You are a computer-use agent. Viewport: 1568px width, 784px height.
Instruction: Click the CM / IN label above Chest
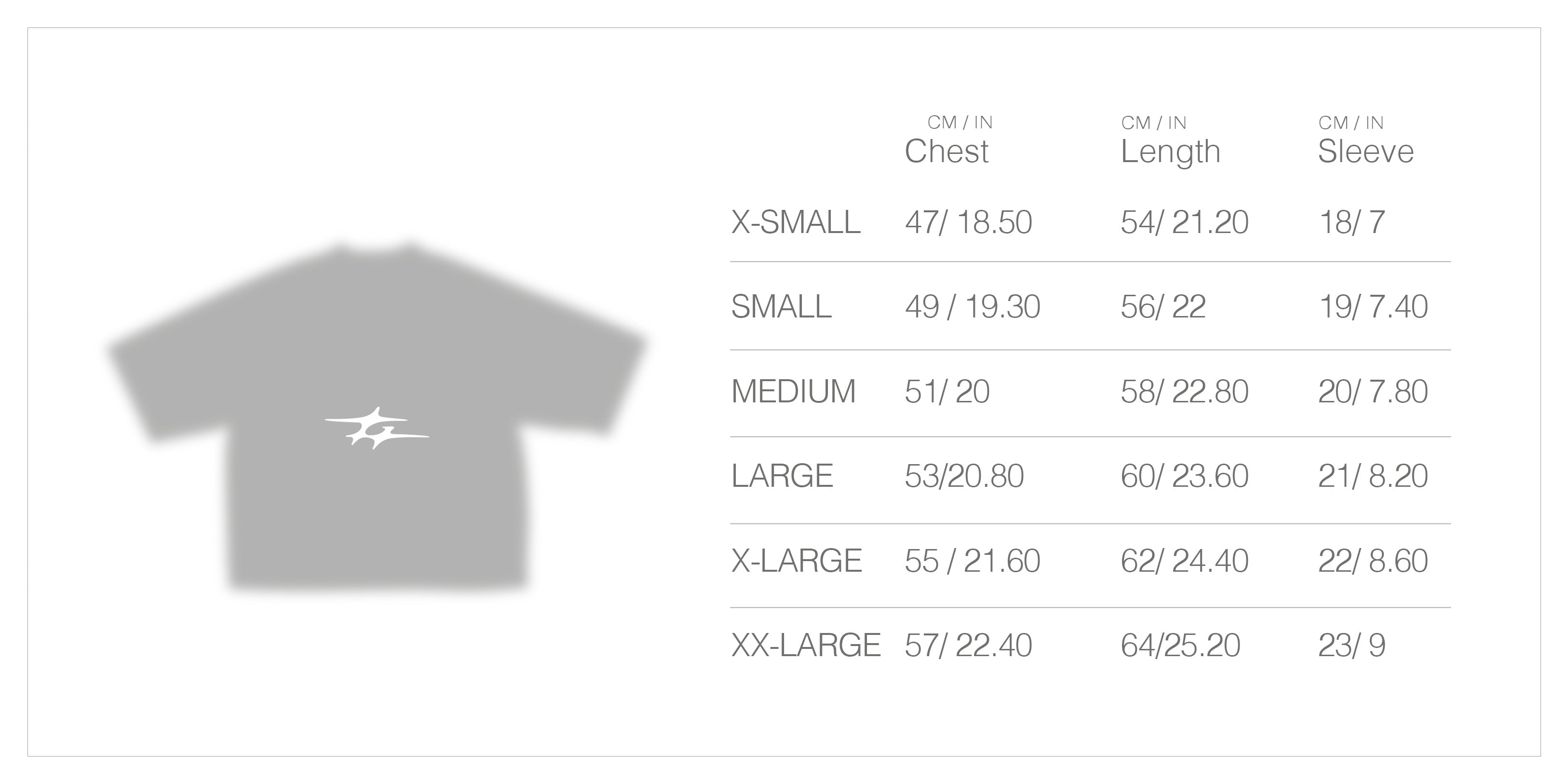tap(960, 123)
